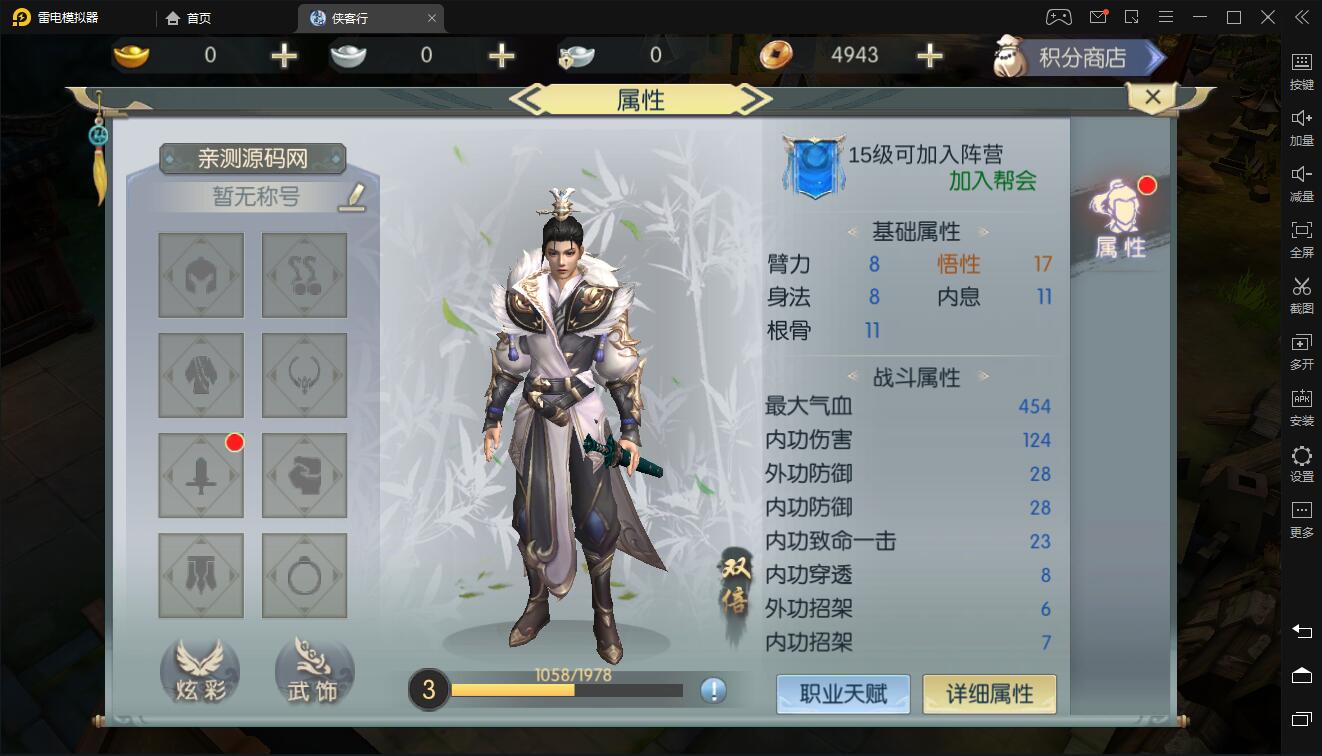Click the experience info exclamation icon
The height and width of the screenshot is (756, 1322).
713,690
